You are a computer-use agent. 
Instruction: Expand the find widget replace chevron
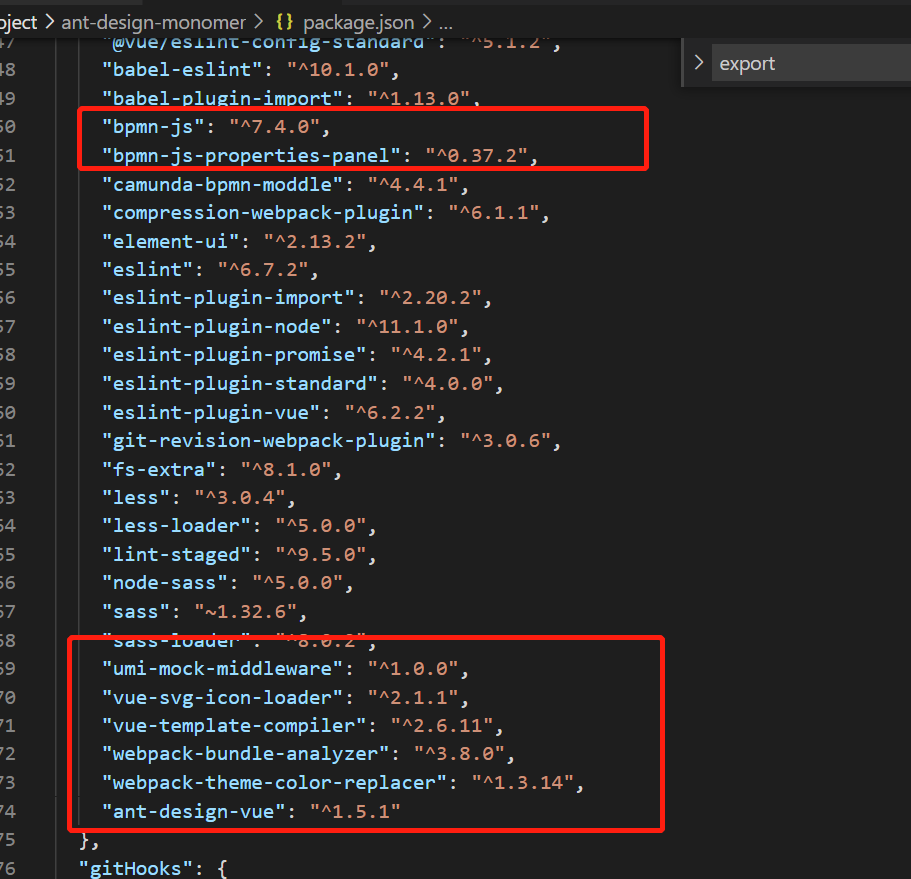click(698, 62)
